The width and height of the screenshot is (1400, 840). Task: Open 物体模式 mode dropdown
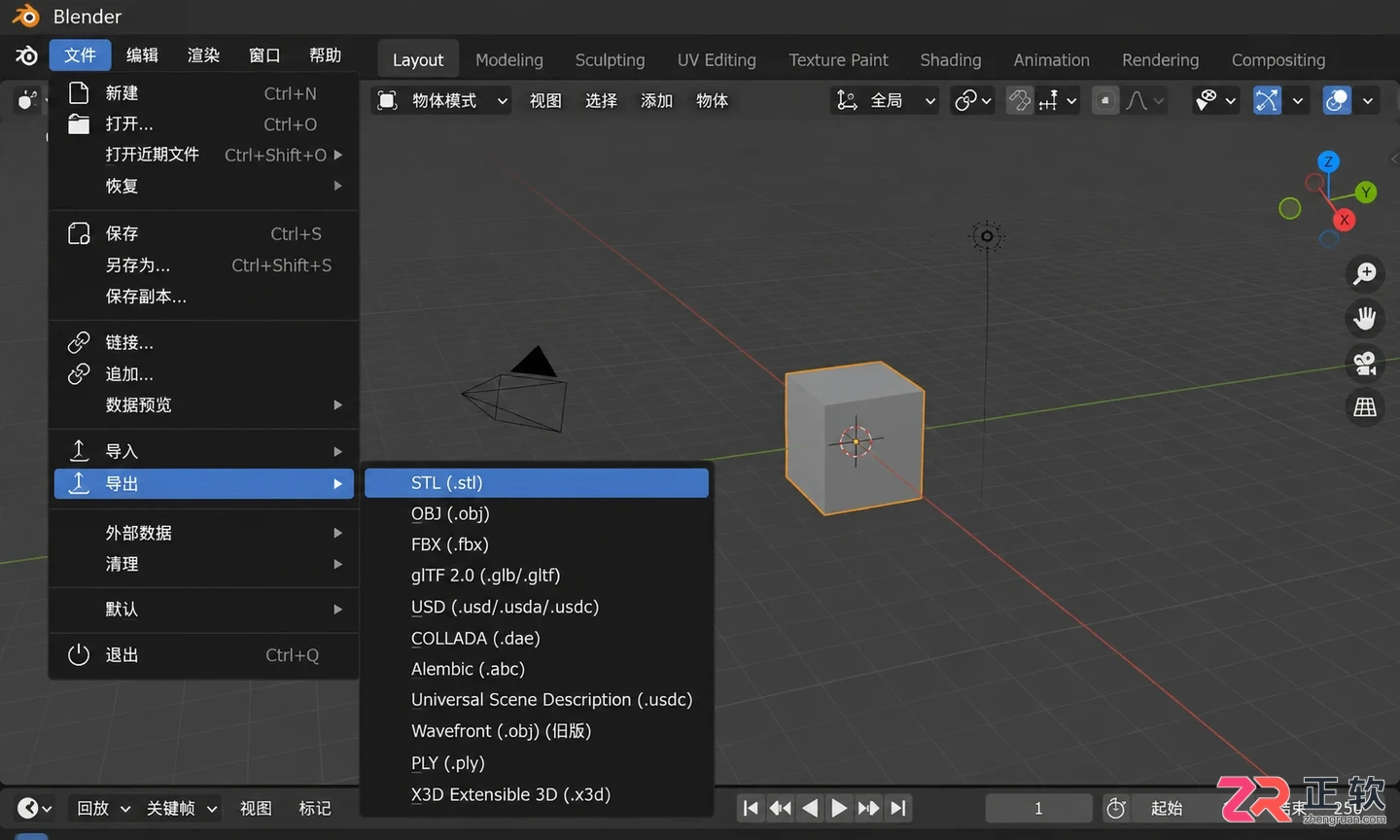coord(441,100)
